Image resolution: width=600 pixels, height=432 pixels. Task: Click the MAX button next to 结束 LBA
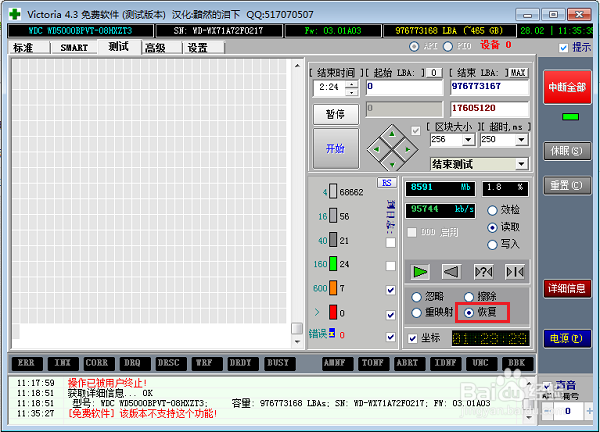click(518, 73)
